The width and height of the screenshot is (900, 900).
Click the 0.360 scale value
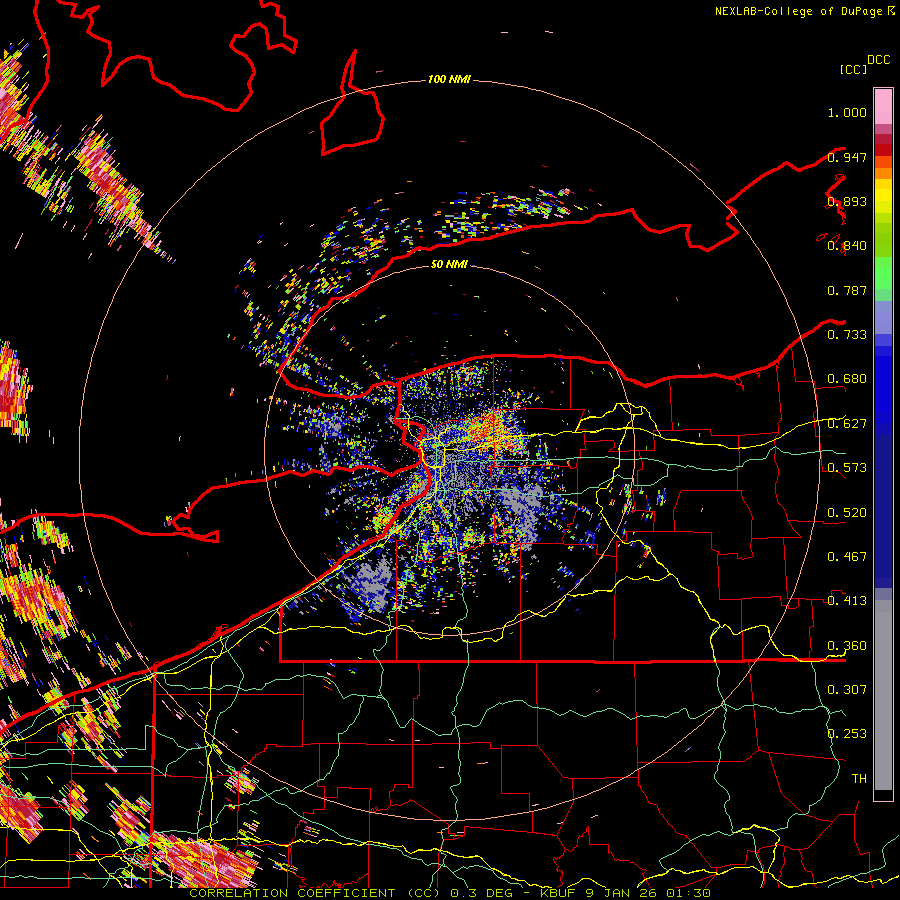coord(847,645)
